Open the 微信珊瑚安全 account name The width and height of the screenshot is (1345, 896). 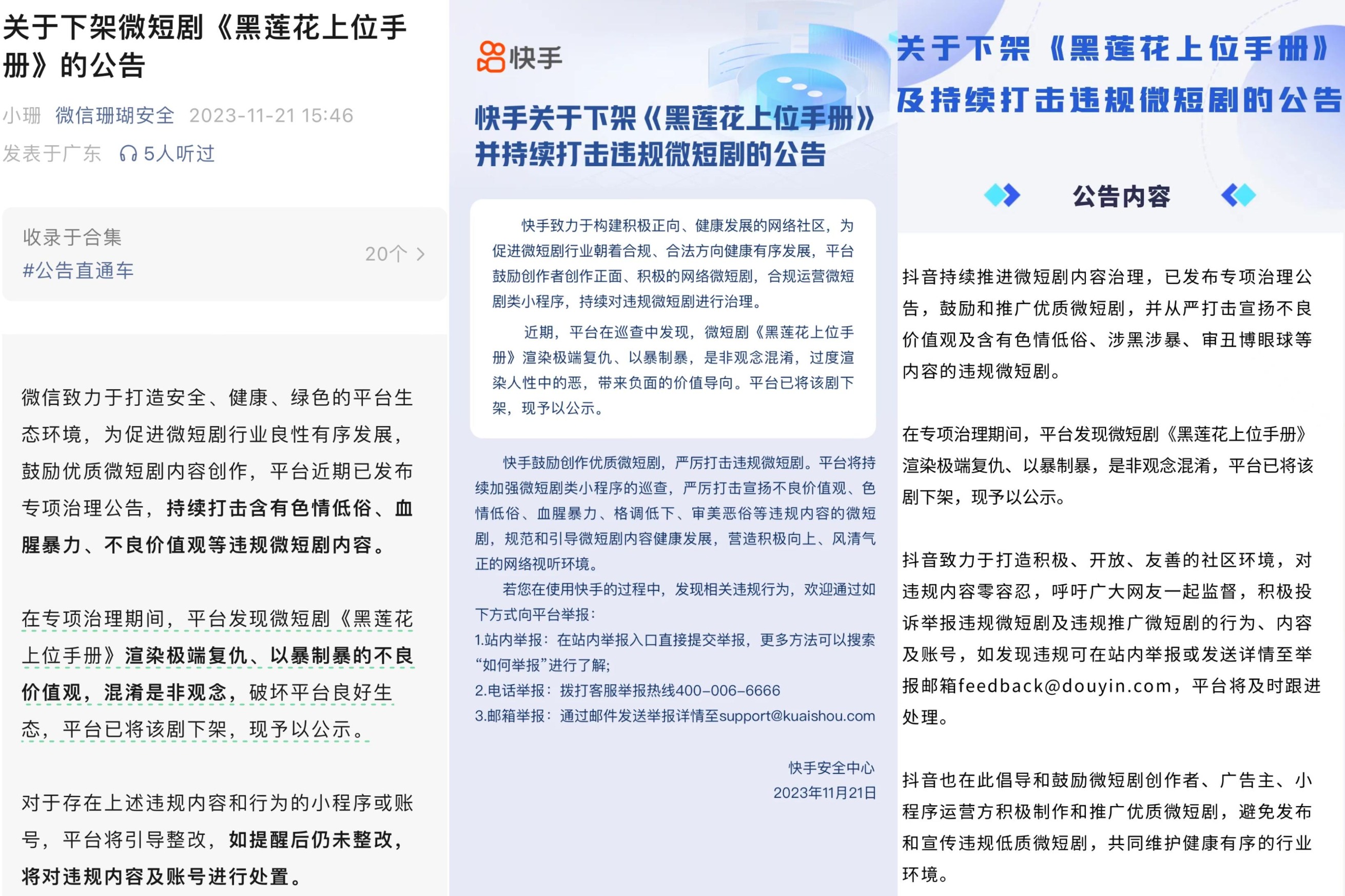tap(114, 115)
